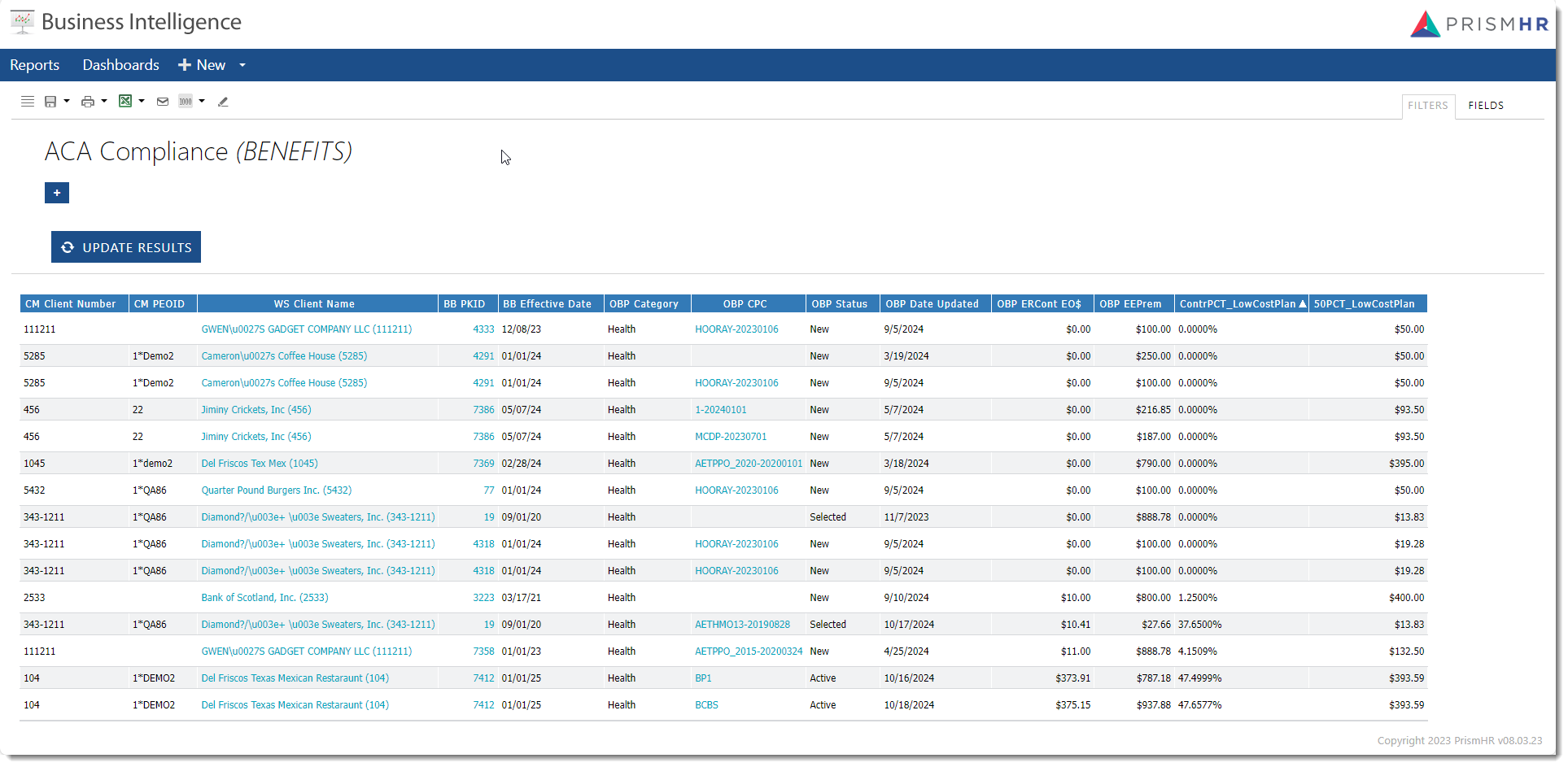1568x767 pixels.
Task: Sort by BB Effective Date column
Action: 551,304
